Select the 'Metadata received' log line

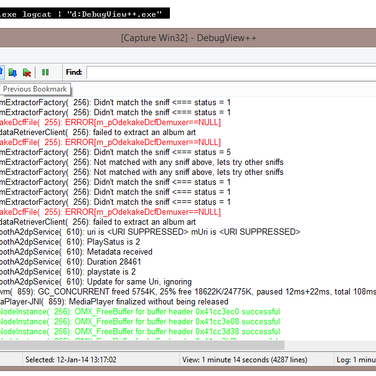pos(188,252)
